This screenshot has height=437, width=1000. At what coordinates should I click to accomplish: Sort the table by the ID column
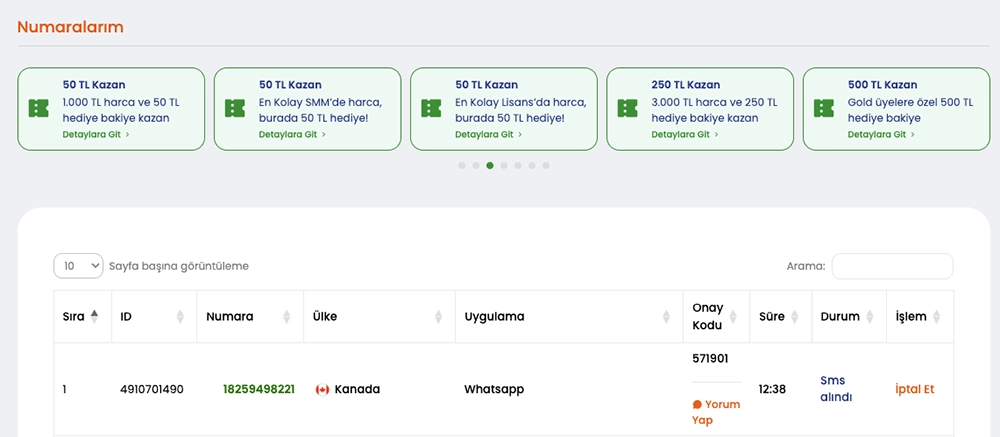[180, 317]
